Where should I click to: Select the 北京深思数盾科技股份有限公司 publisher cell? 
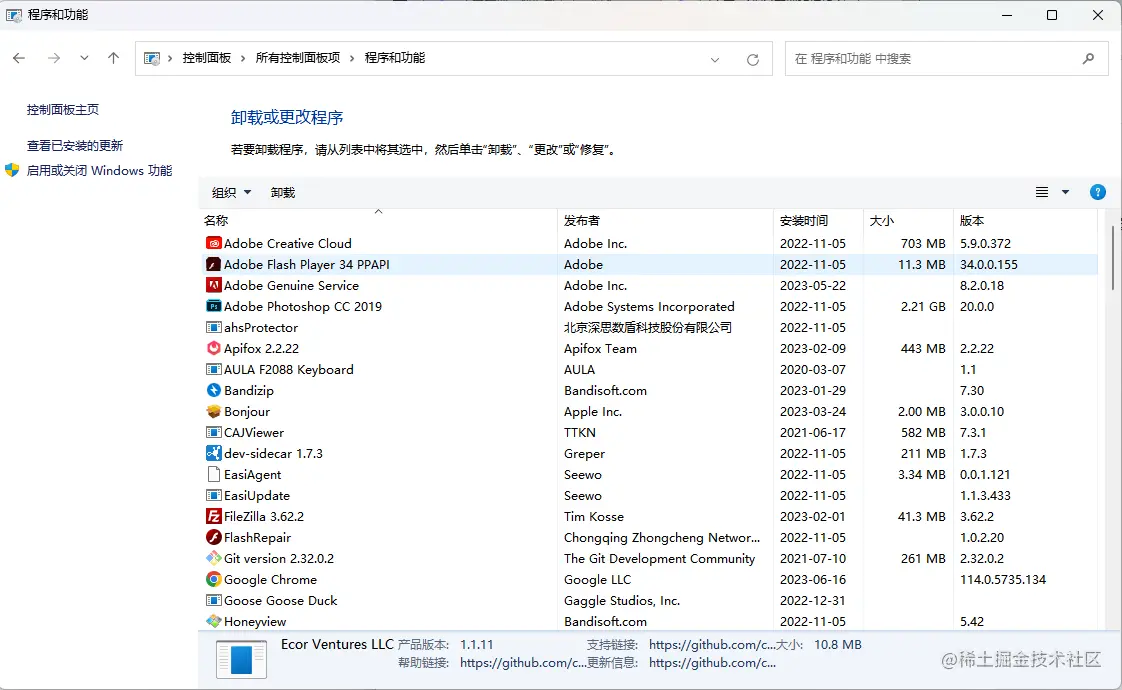coord(648,327)
